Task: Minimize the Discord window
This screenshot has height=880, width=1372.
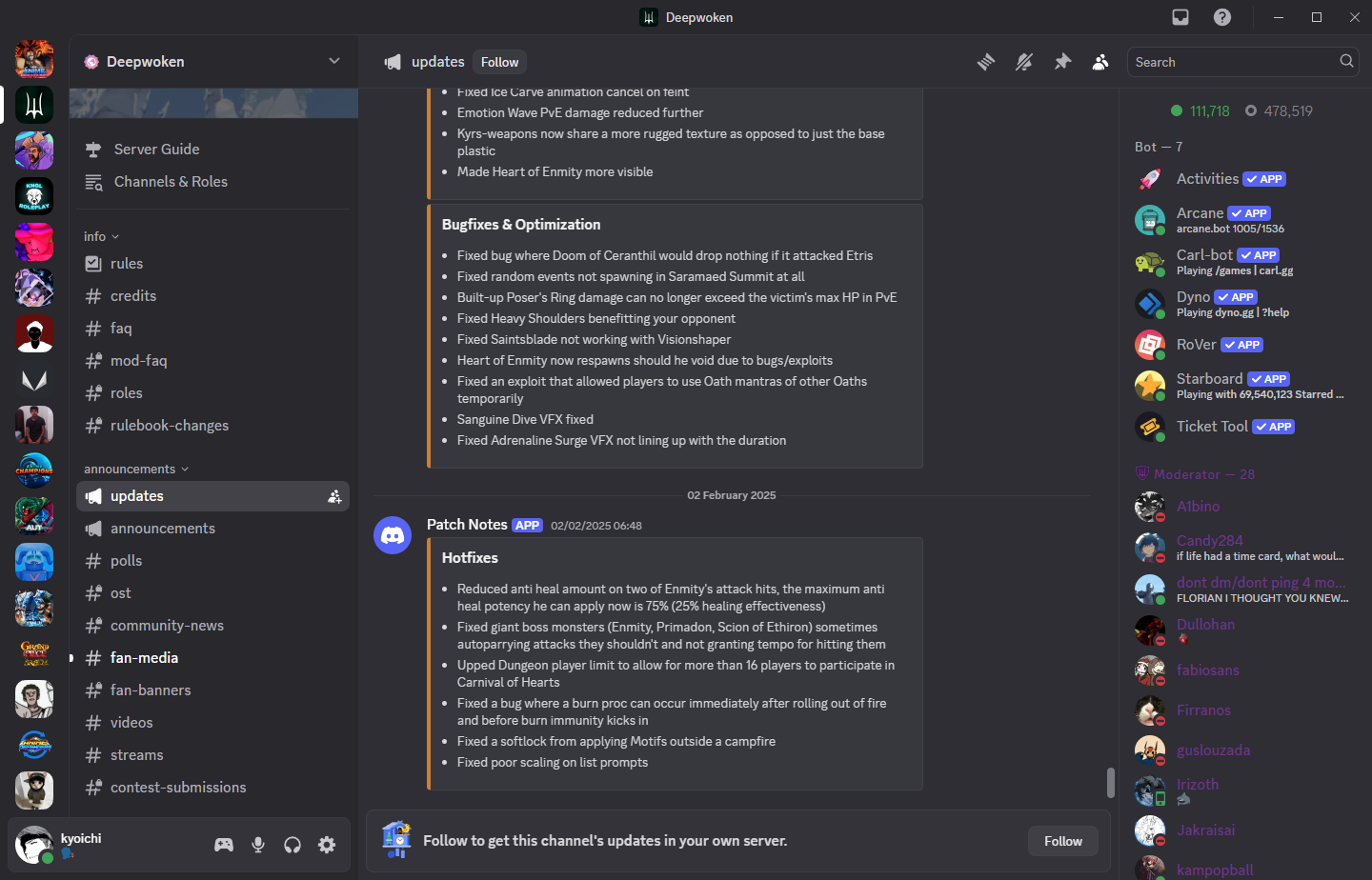Action: [1279, 17]
